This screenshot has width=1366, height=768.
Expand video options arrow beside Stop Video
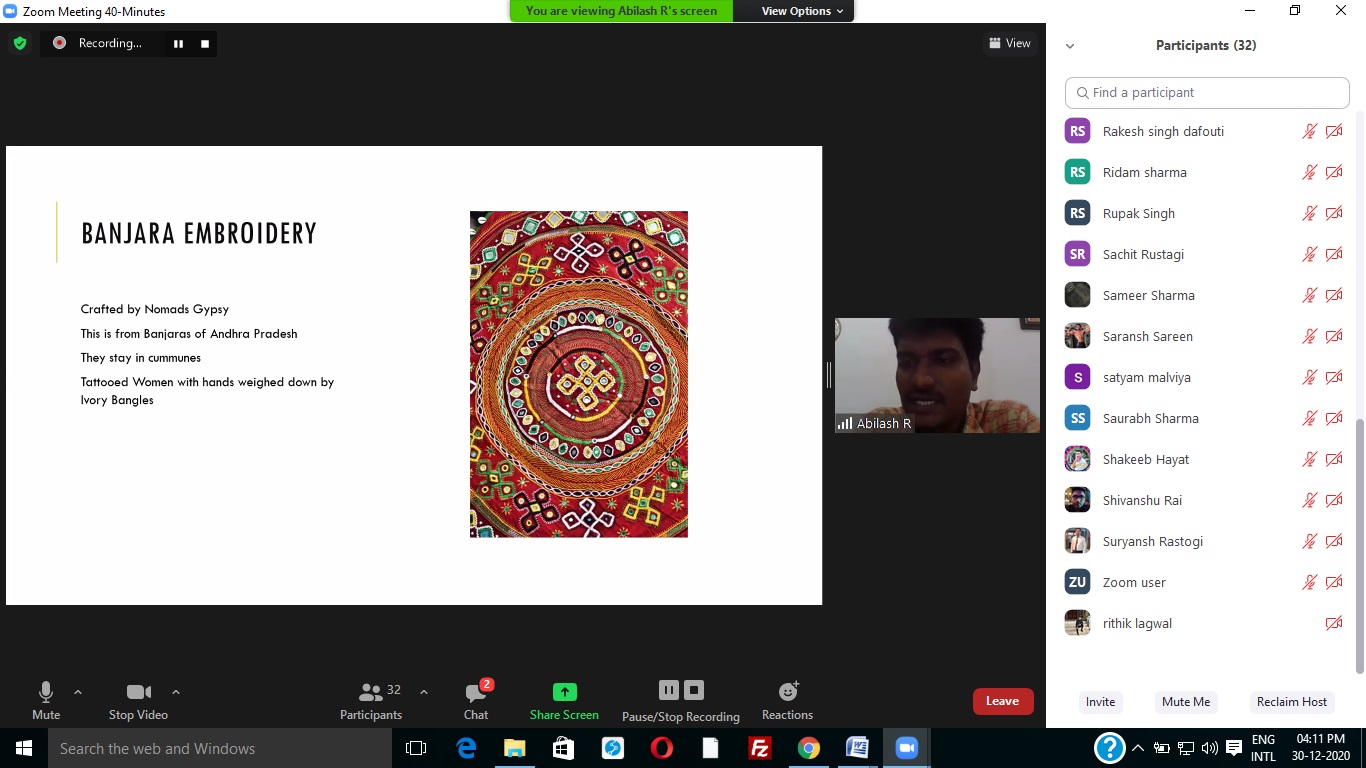[x=176, y=692]
